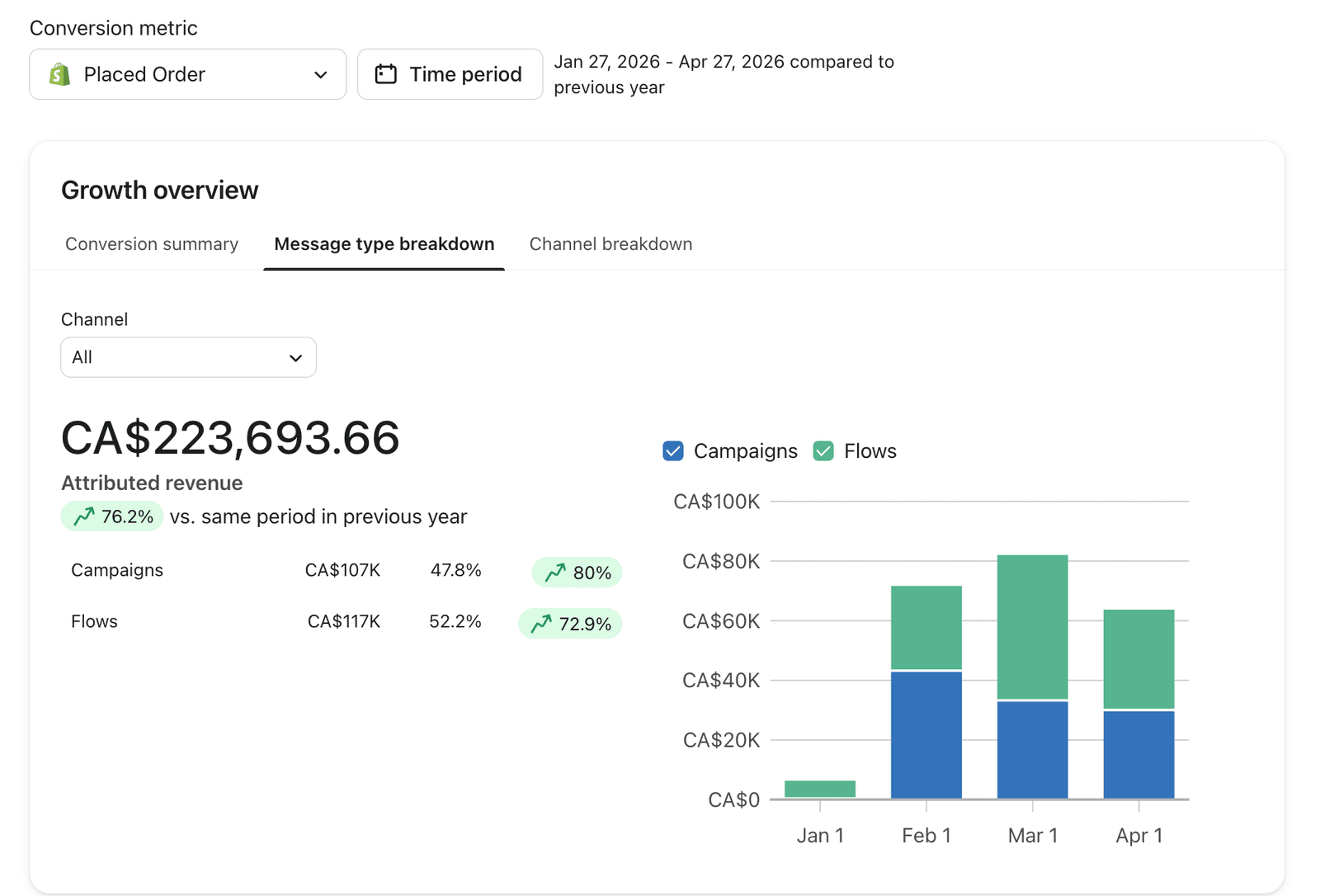Image resolution: width=1320 pixels, height=896 pixels.
Task: Click the 52.2% Flows share value
Action: [x=455, y=621]
